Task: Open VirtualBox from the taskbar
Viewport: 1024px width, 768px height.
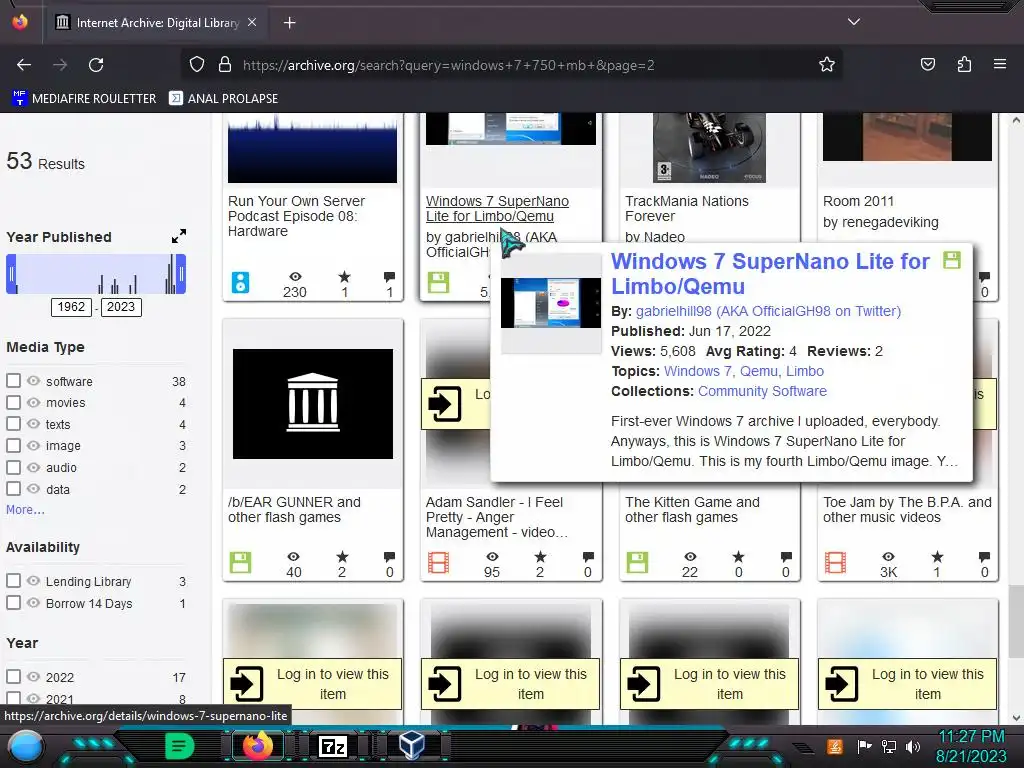Action: click(411, 746)
